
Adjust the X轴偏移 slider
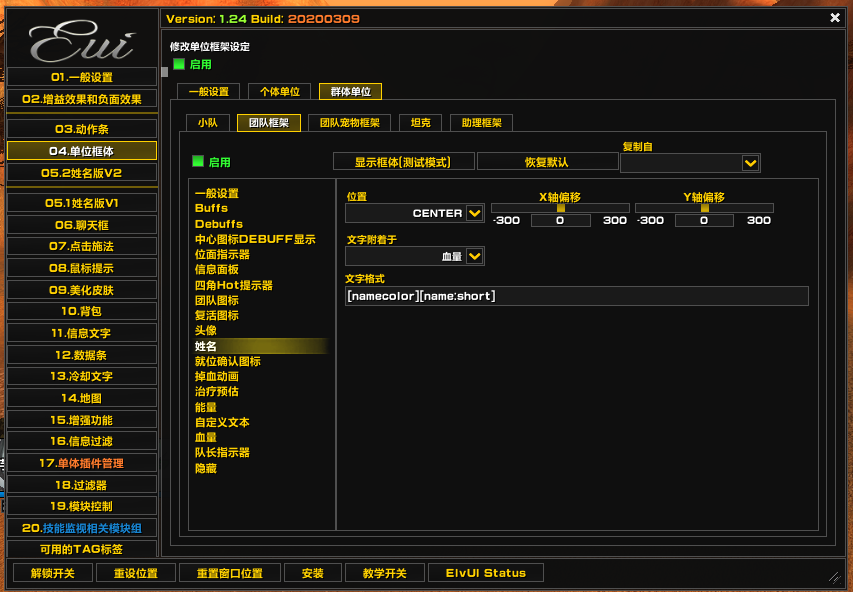[560, 208]
